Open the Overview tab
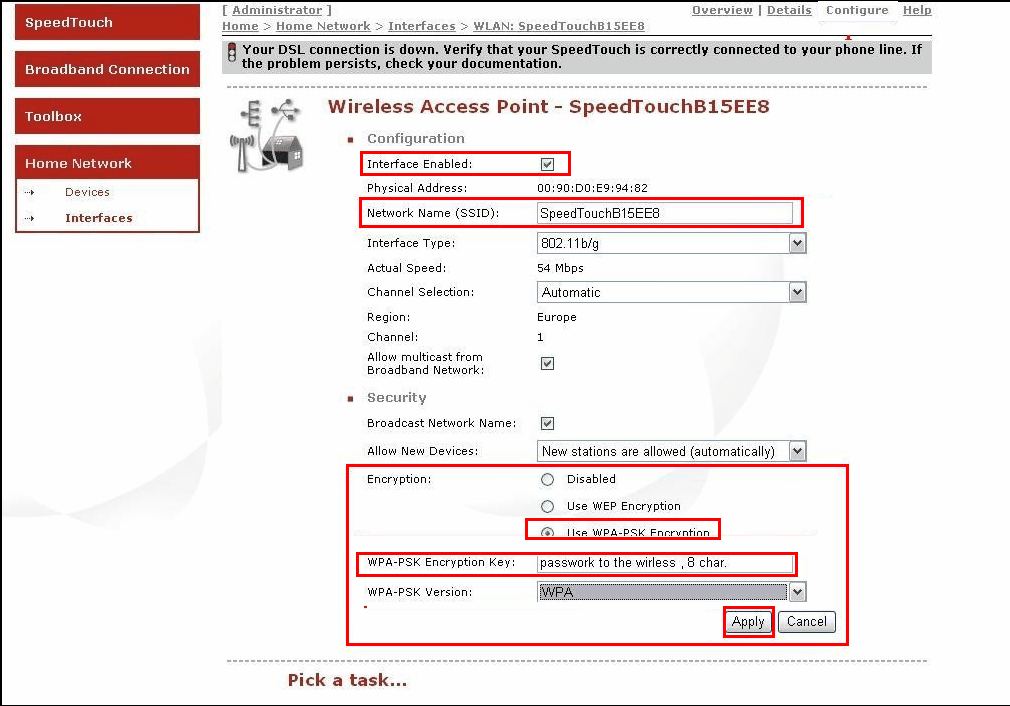 coord(723,10)
